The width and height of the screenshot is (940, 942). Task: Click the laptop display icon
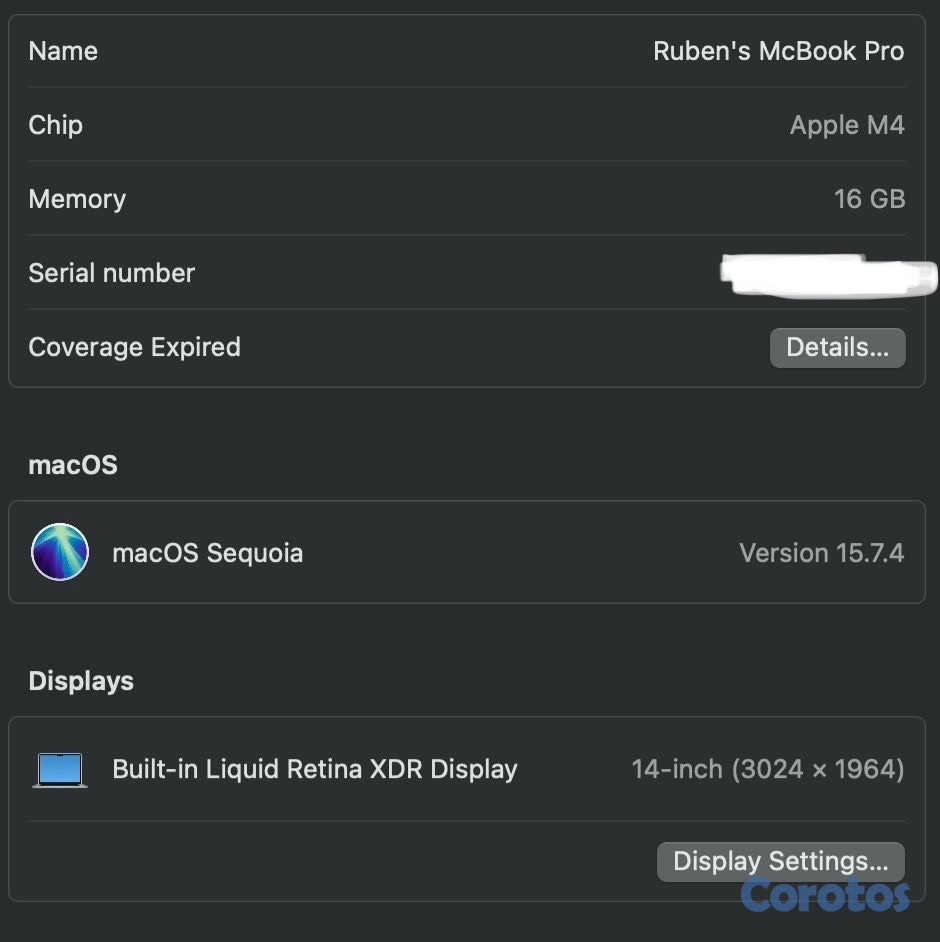point(60,769)
